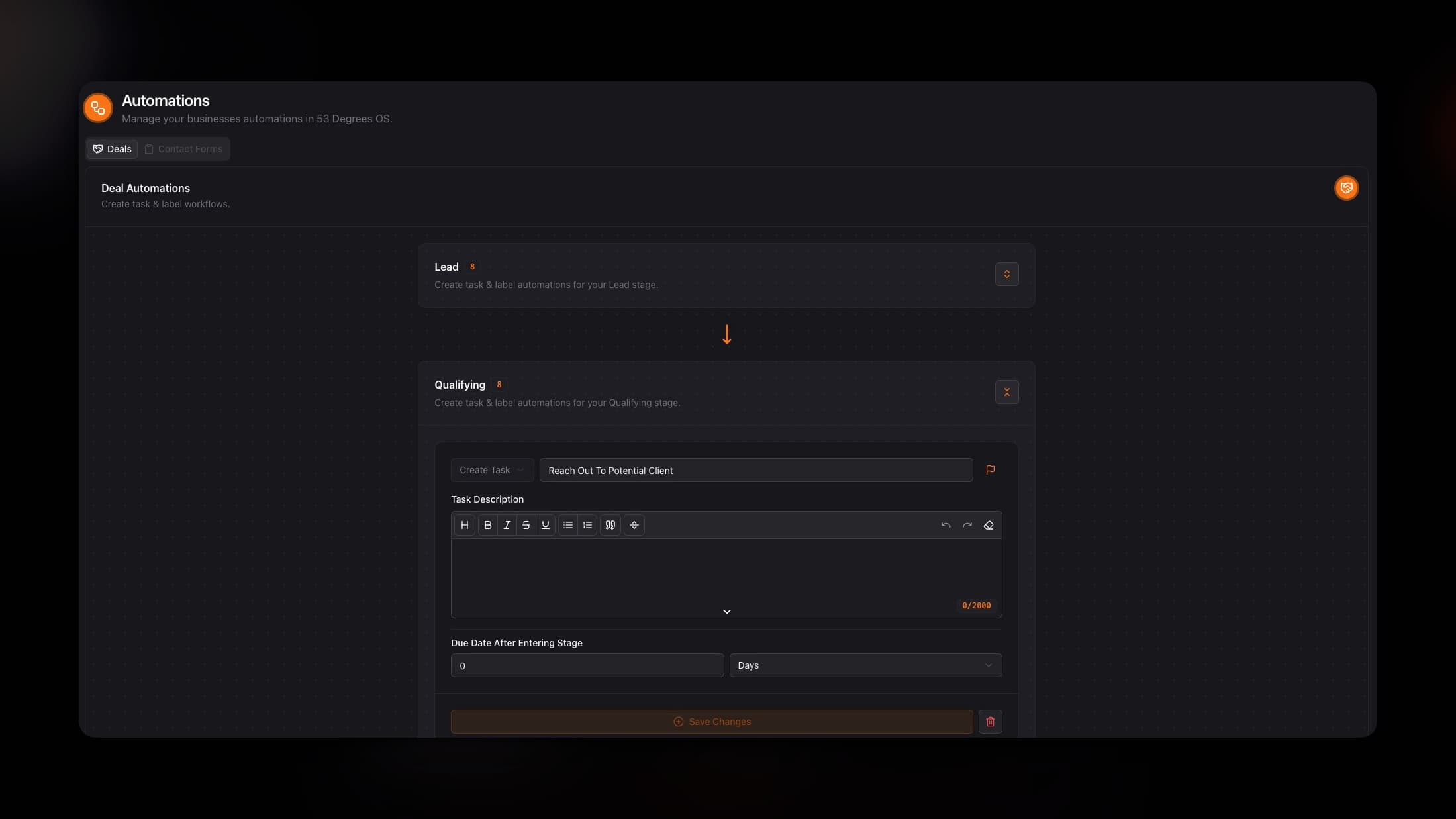Undo the last editor change
This screenshot has height=819, width=1456.
pos(946,525)
